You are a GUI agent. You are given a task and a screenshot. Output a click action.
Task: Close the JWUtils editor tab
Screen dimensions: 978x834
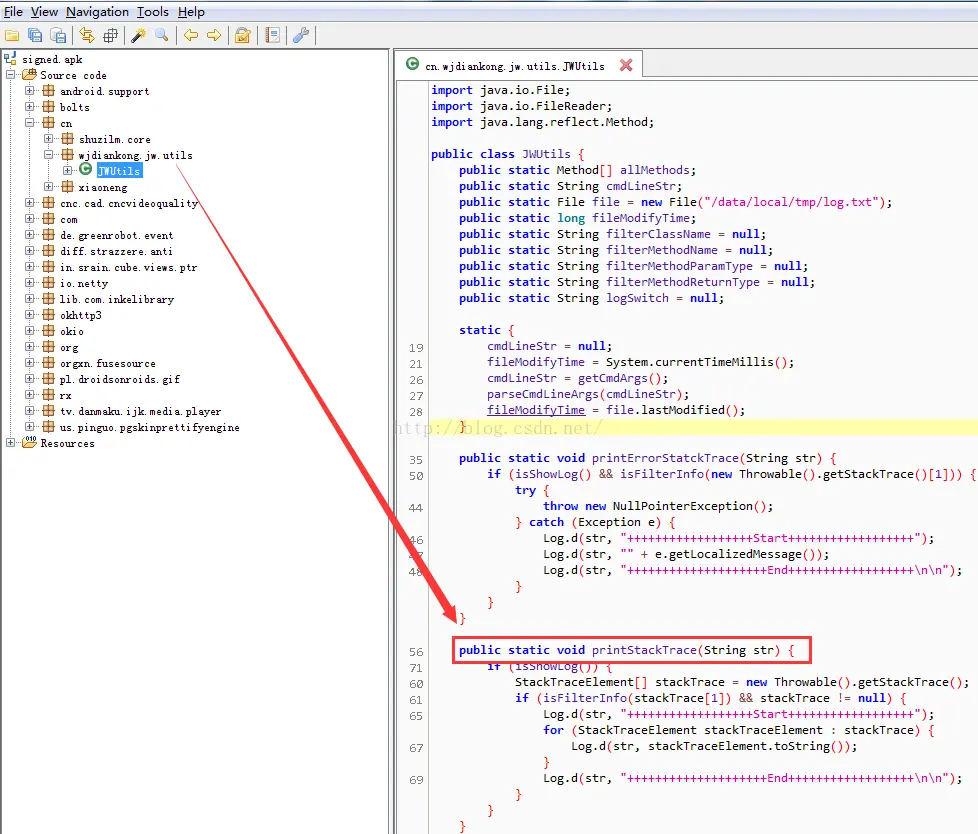pyautogui.click(x=626, y=65)
